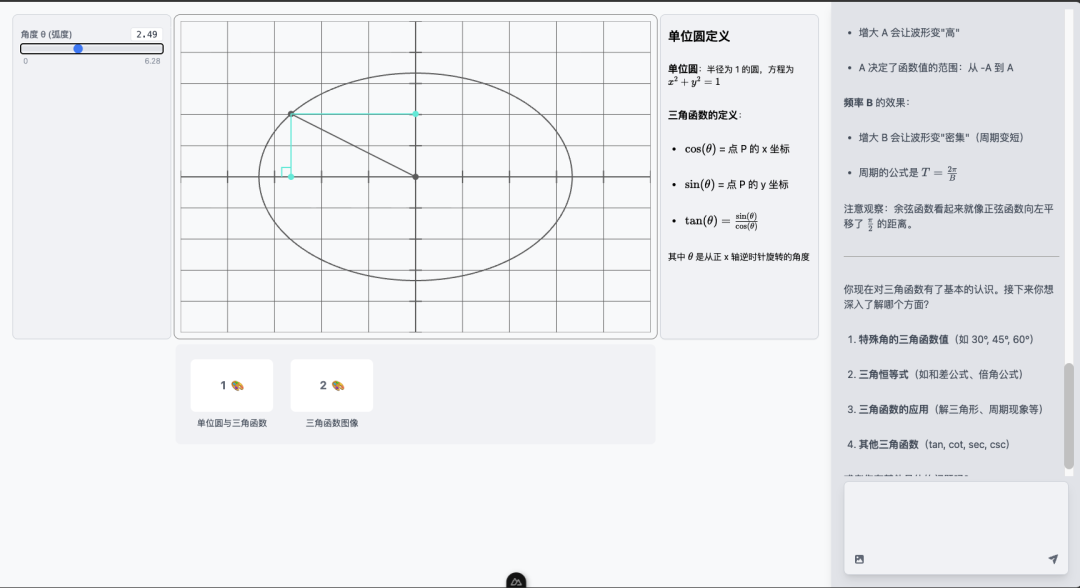The image size is (1080, 588).
Task: Click the blue angle θ slider handle
Action: coord(78,48)
